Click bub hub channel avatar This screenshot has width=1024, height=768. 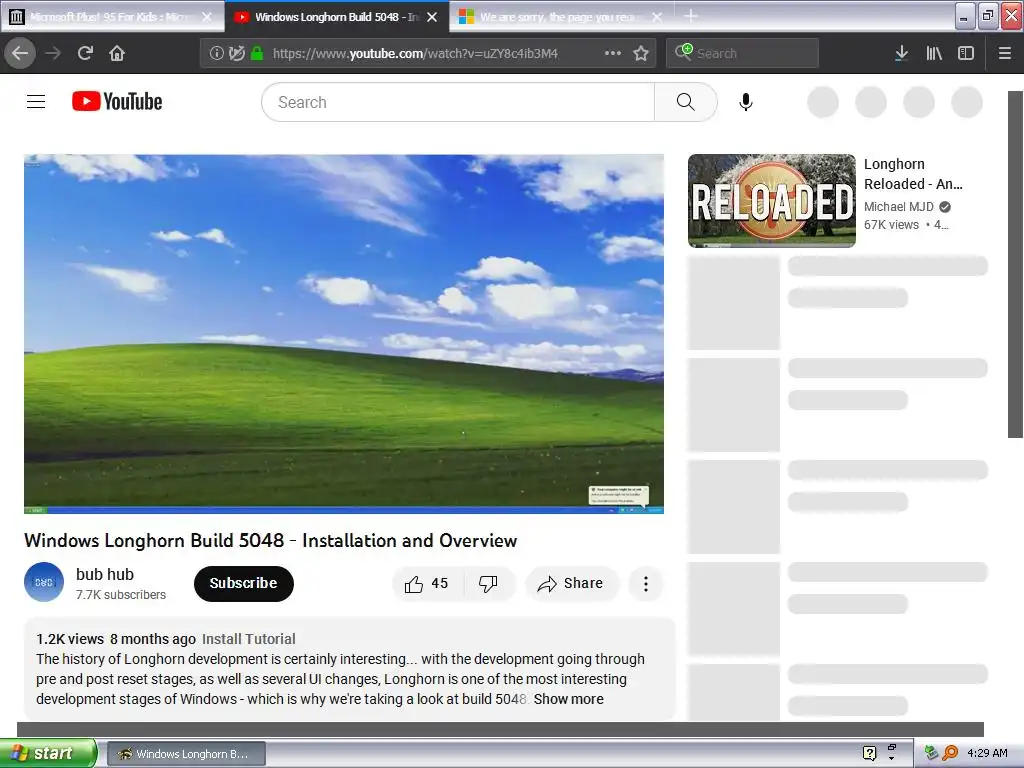click(x=44, y=582)
